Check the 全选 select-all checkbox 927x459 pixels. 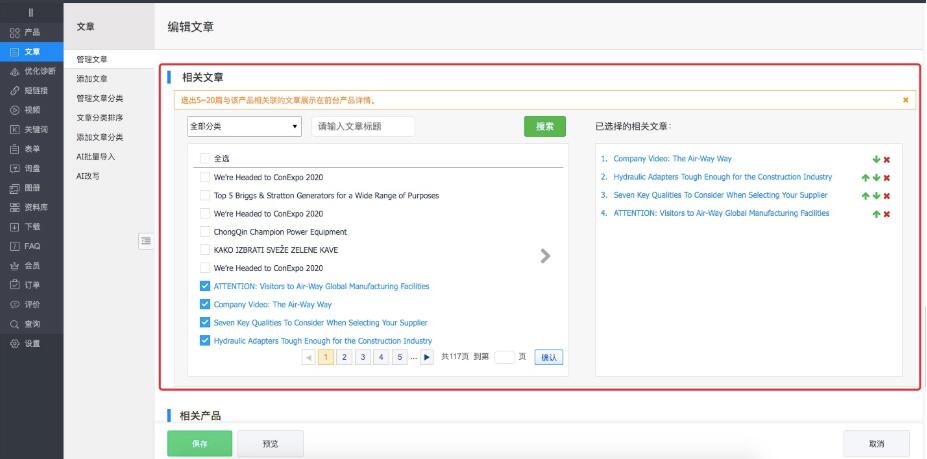coord(205,158)
